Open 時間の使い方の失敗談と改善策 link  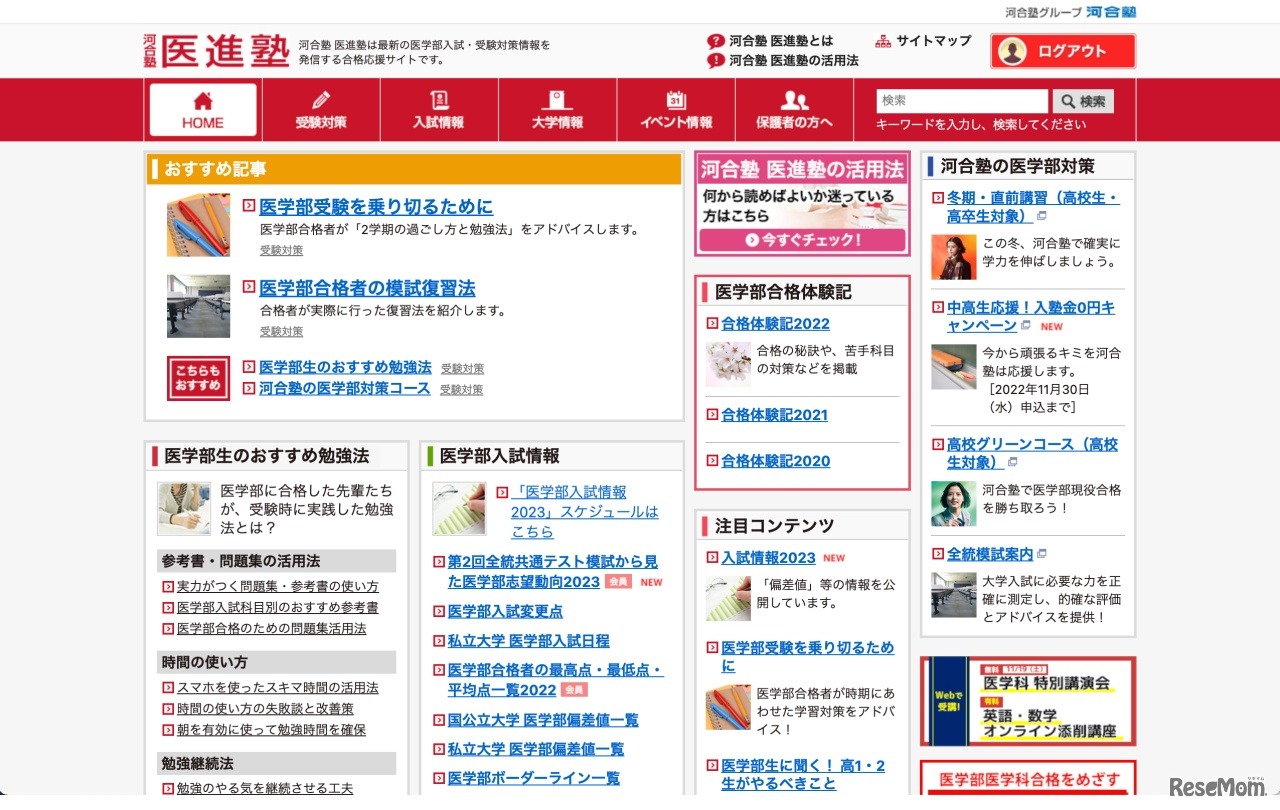click(x=265, y=709)
